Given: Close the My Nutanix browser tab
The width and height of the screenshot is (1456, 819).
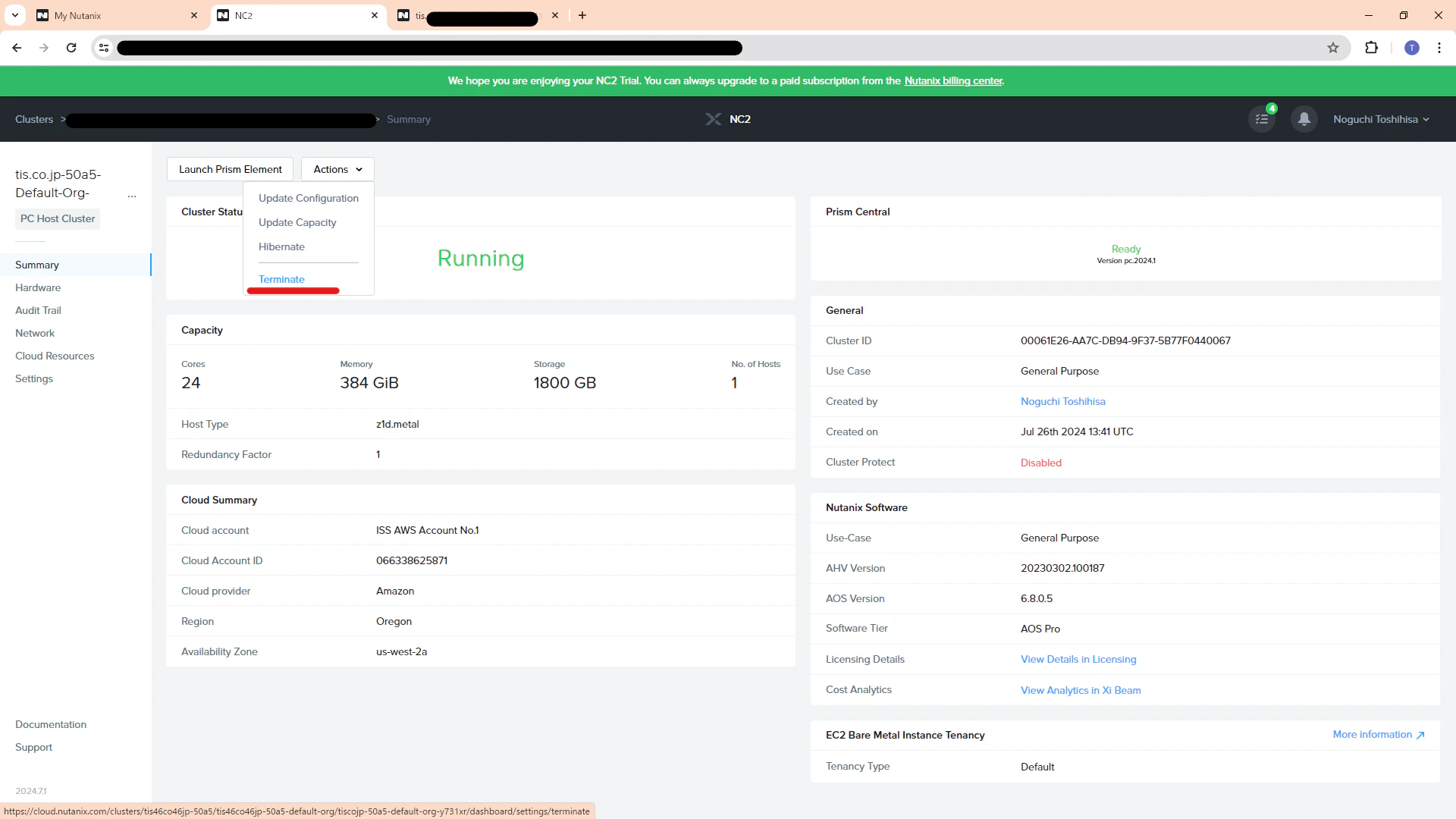Looking at the screenshot, I should [194, 15].
